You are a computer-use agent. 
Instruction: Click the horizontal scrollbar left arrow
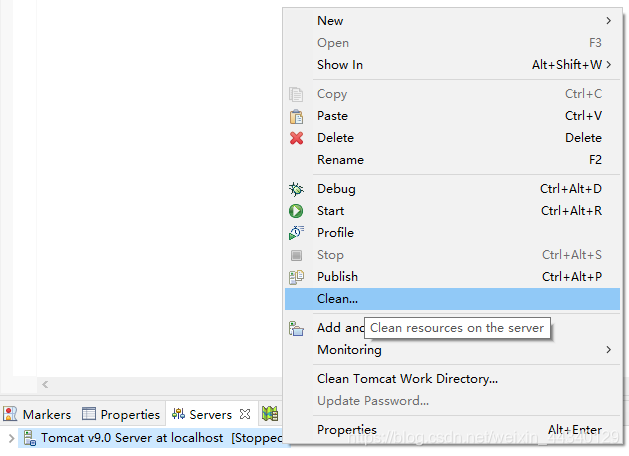pyautogui.click(x=44, y=384)
